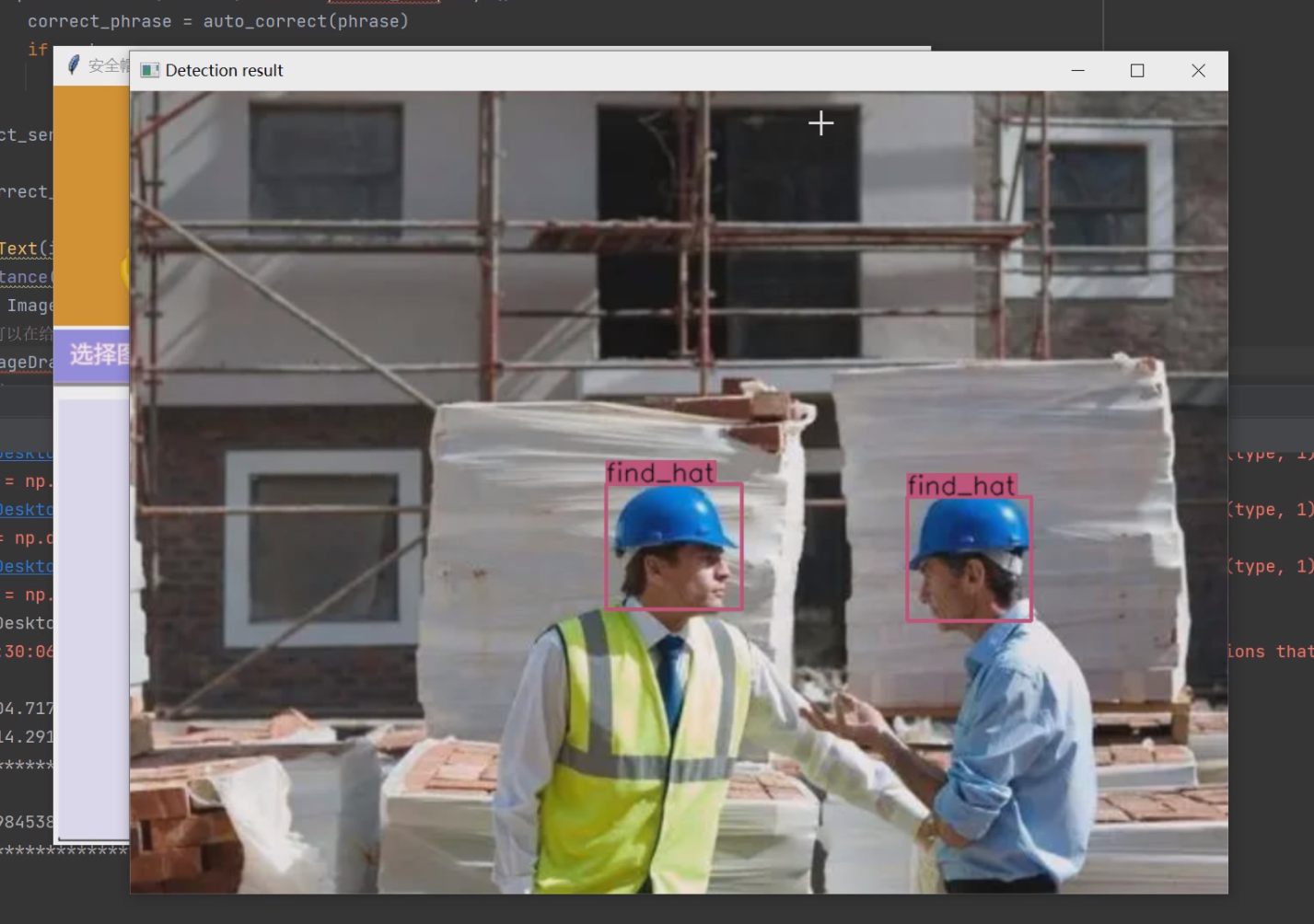This screenshot has width=1314, height=924.
Task: Maximize the Detection result window
Action: pos(1137,71)
